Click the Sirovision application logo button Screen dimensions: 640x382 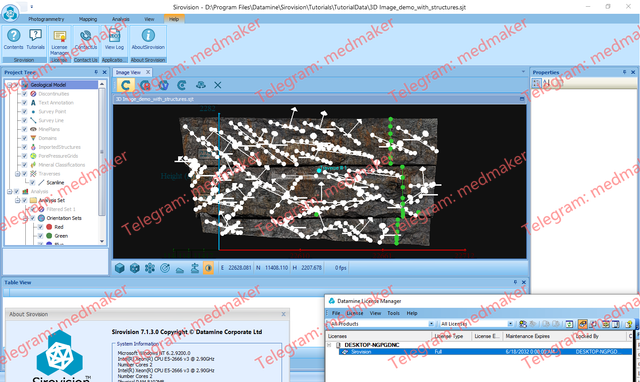pyautogui.click(x=10, y=12)
